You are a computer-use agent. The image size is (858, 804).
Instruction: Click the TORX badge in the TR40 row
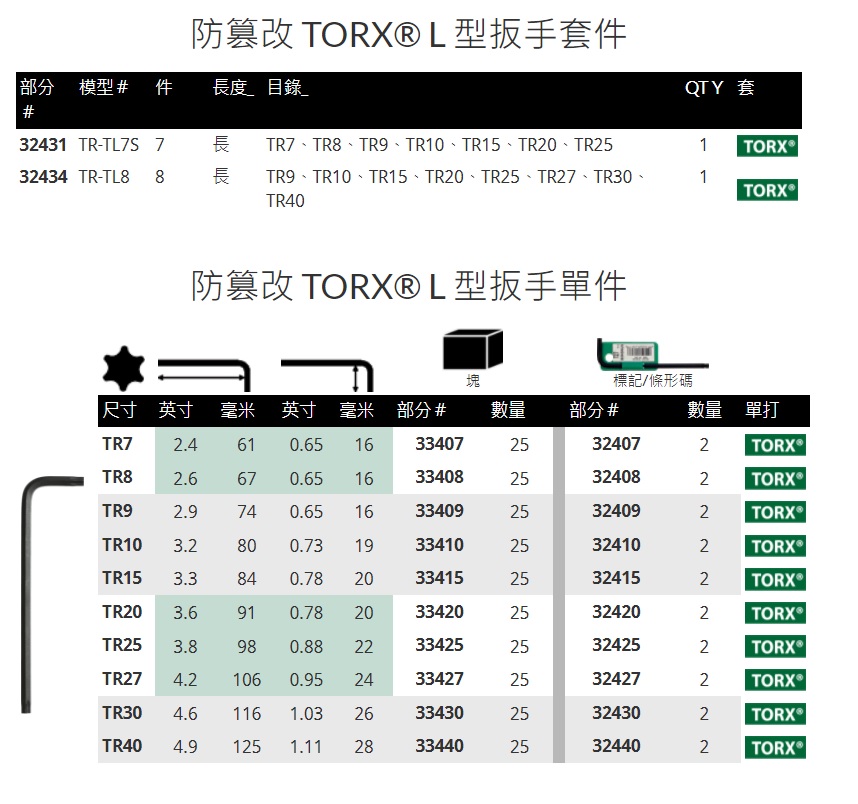[x=775, y=747]
